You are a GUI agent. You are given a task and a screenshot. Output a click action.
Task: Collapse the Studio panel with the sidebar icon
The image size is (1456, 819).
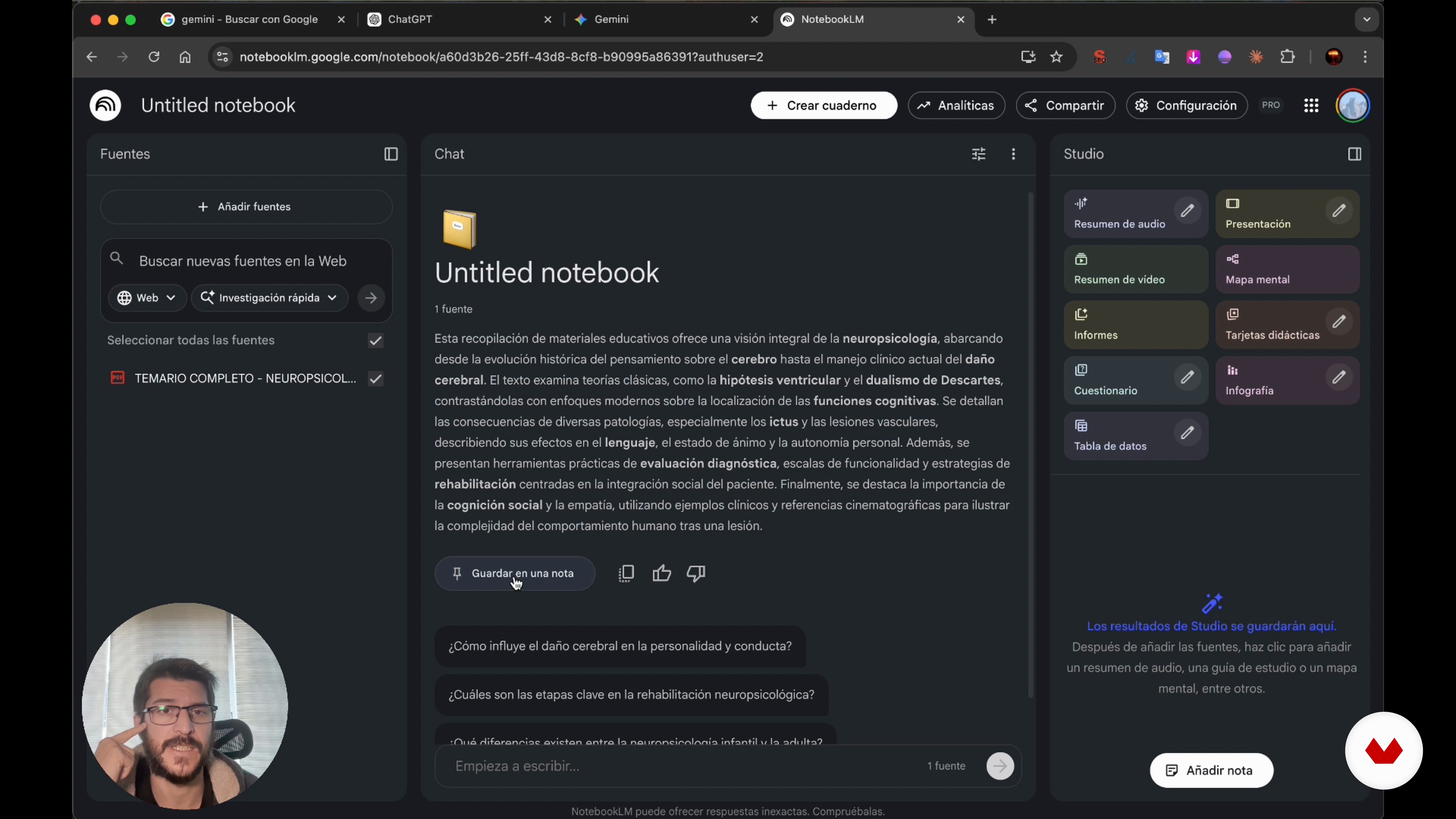[x=1354, y=154]
